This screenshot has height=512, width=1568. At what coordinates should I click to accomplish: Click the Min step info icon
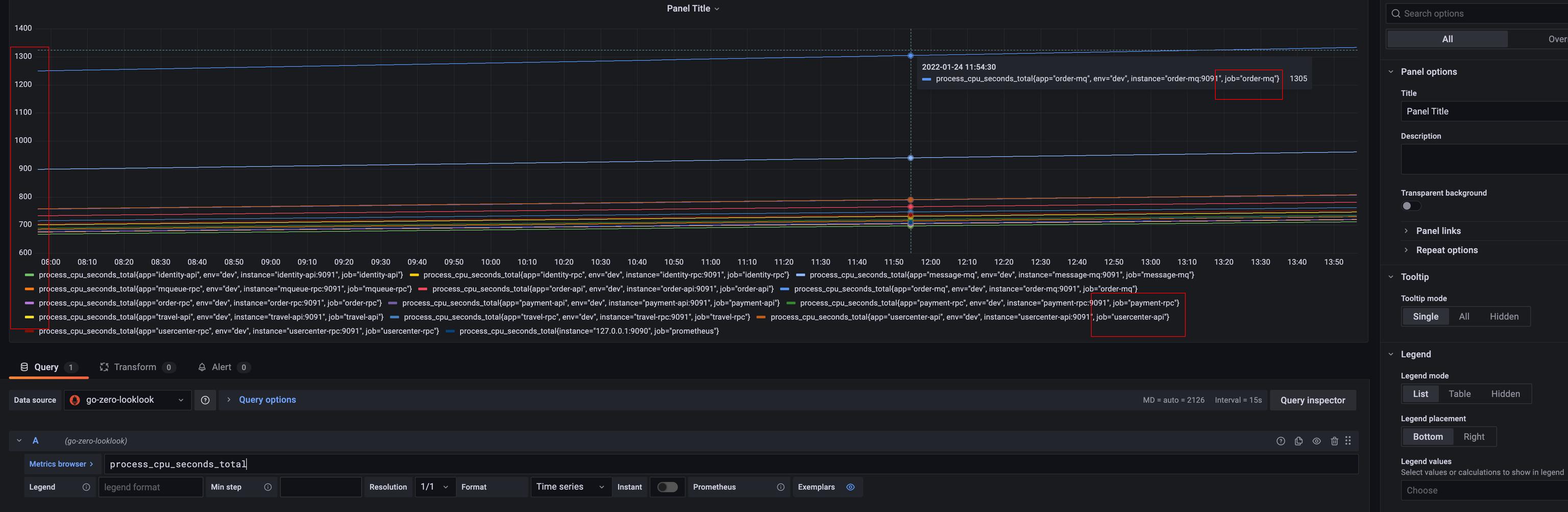[268, 487]
